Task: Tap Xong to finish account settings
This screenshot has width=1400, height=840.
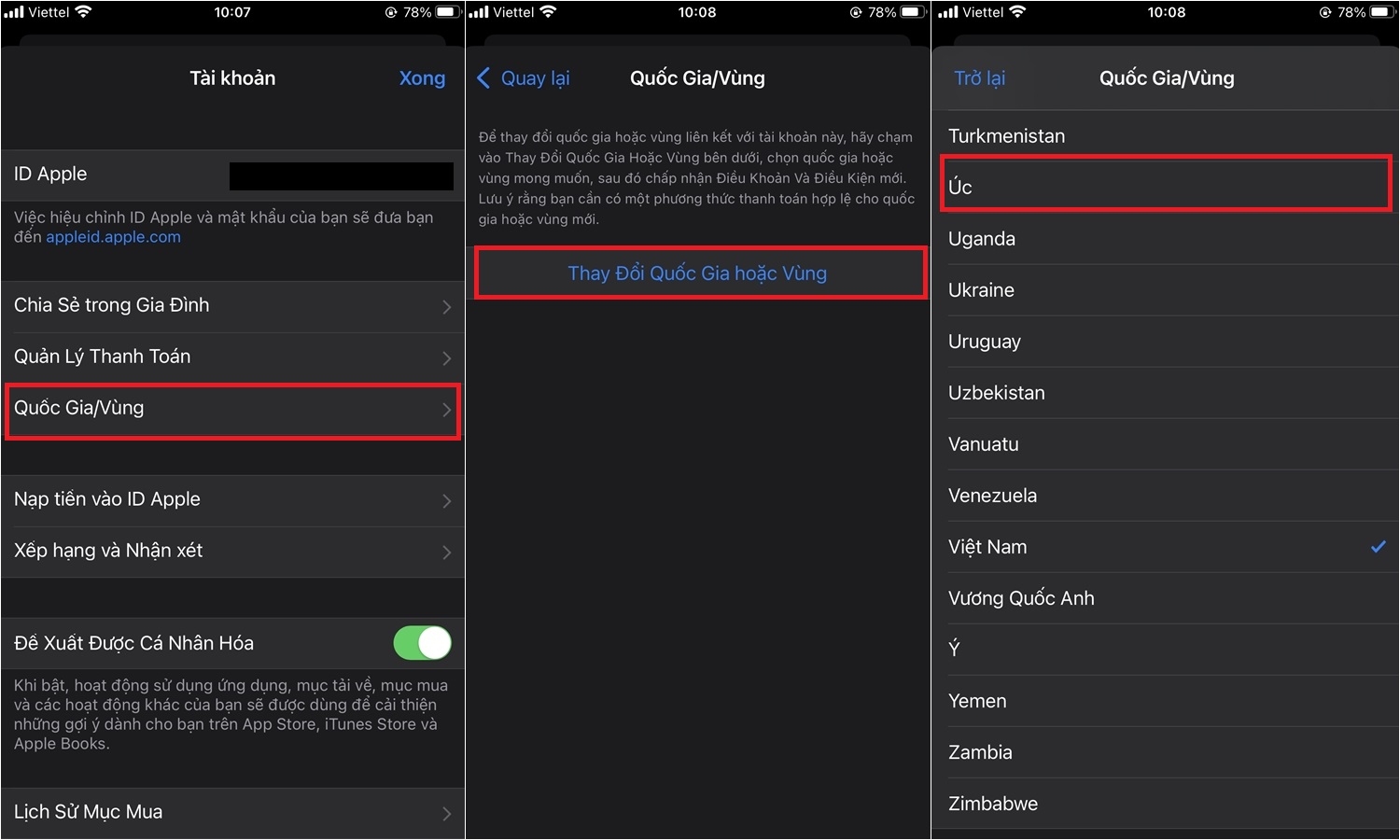Action: click(422, 78)
